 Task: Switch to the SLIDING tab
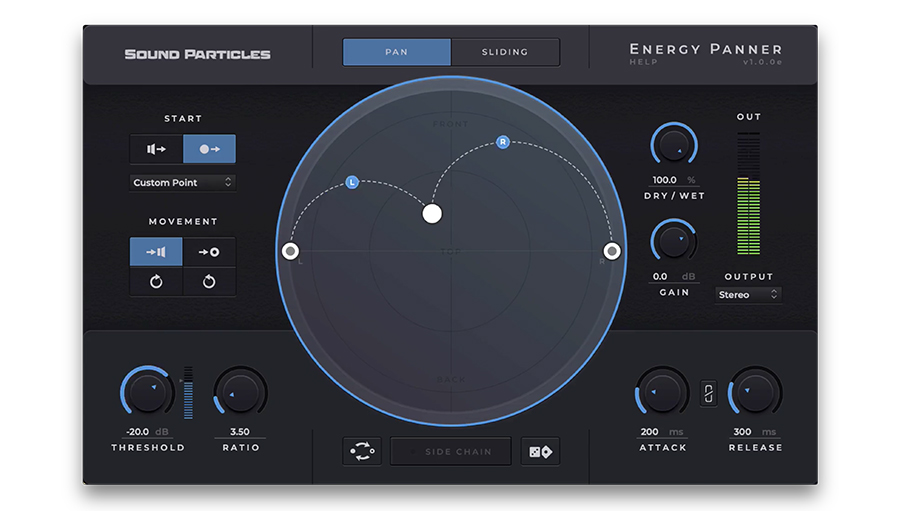(x=505, y=52)
